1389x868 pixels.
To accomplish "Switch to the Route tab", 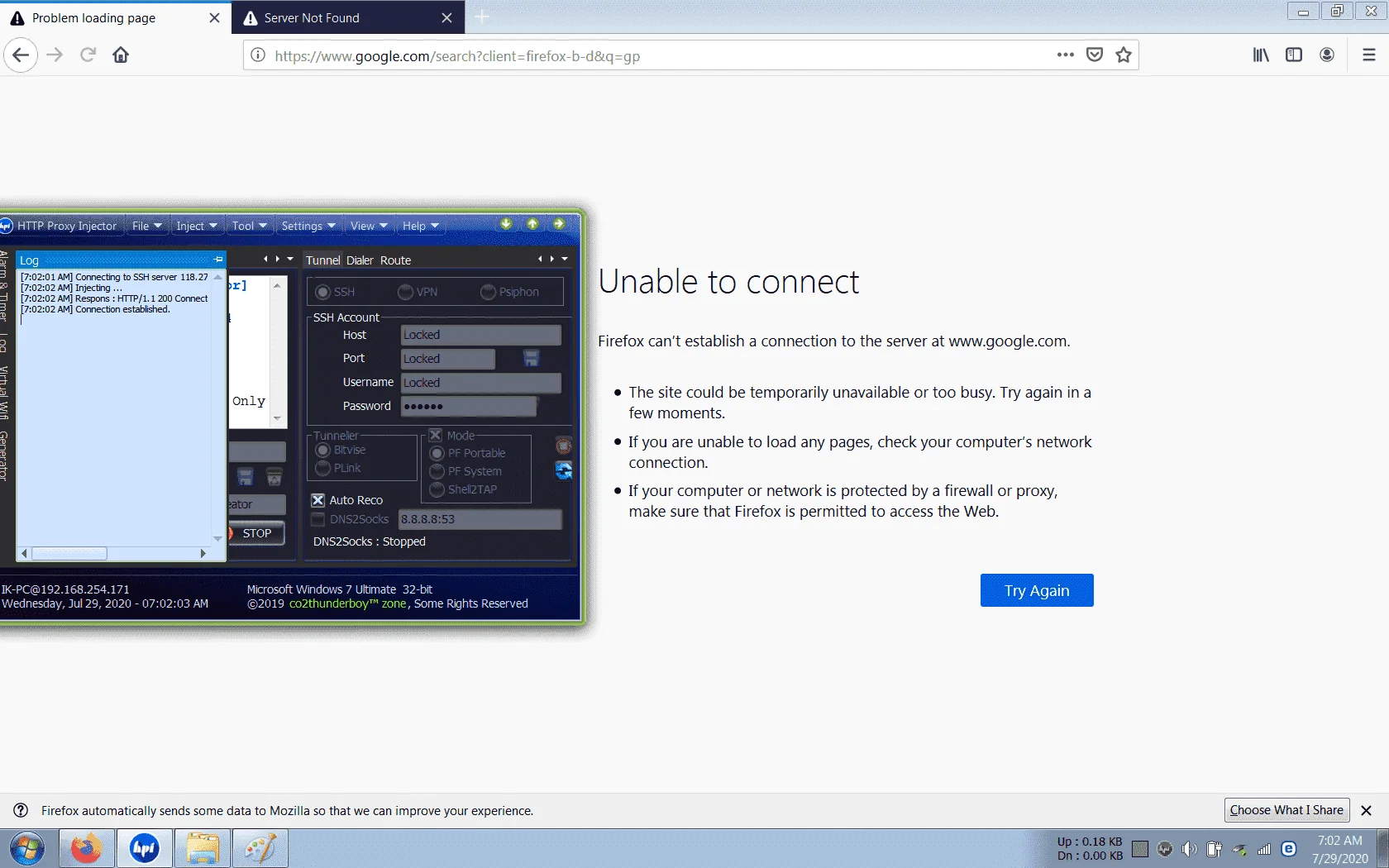I will [395, 260].
